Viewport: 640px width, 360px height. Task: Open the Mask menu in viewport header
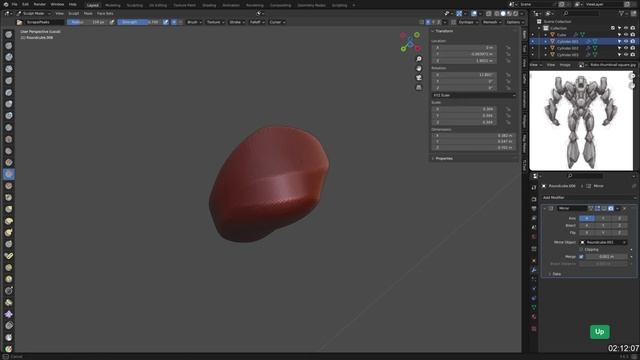click(88, 13)
